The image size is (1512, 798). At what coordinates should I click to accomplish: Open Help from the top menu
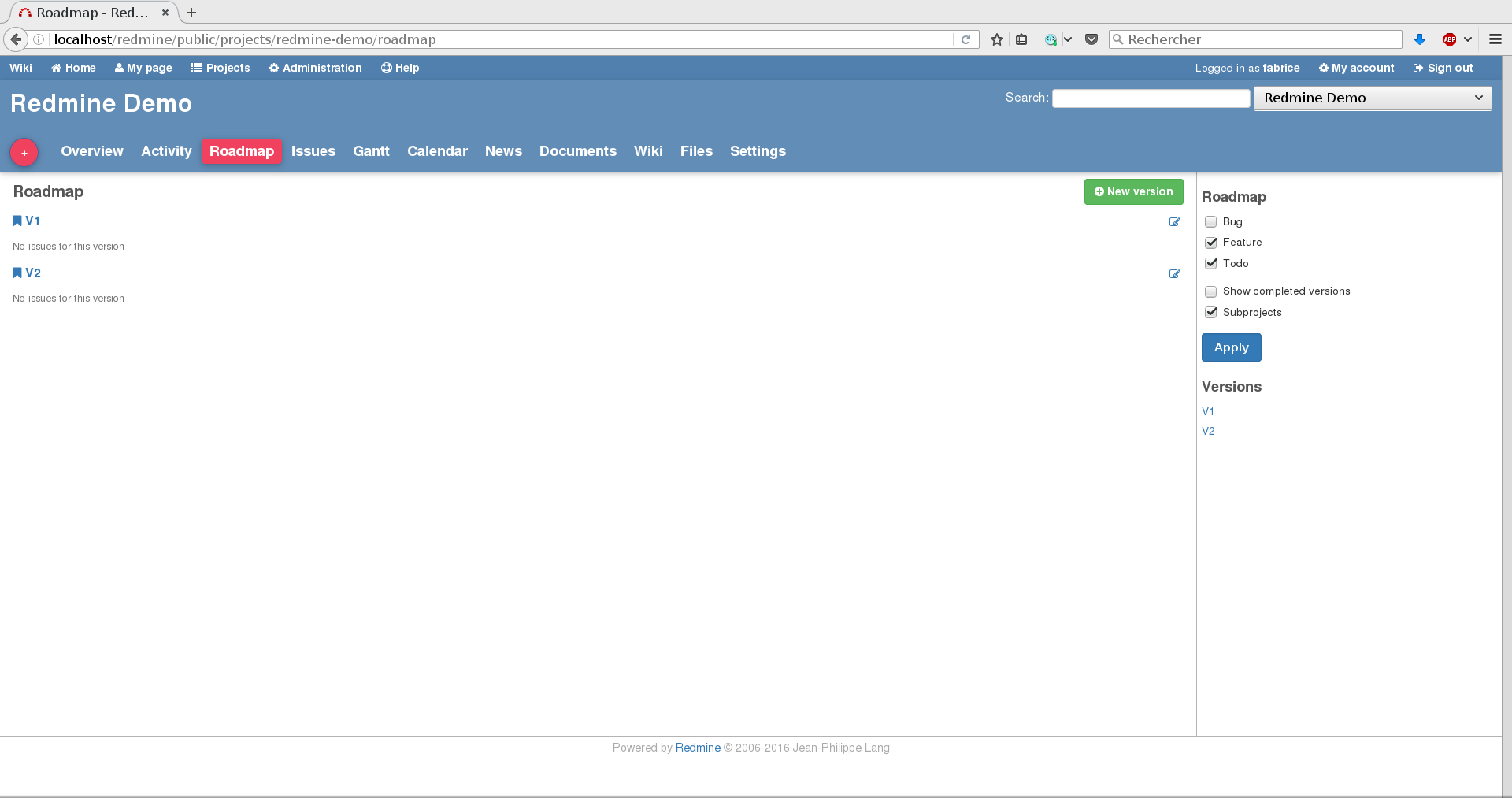tap(400, 68)
